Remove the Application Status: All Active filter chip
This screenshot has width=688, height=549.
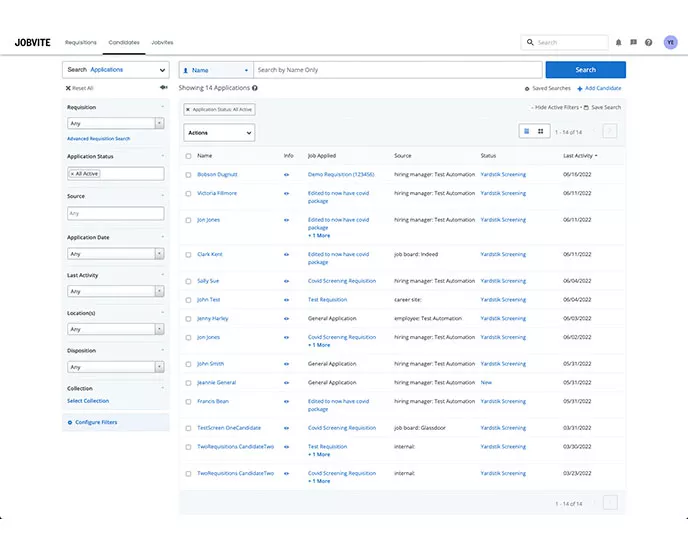(188, 108)
